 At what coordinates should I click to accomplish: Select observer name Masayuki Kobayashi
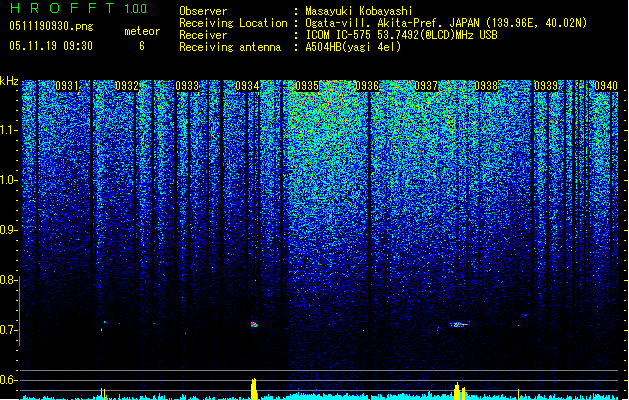[359, 11]
